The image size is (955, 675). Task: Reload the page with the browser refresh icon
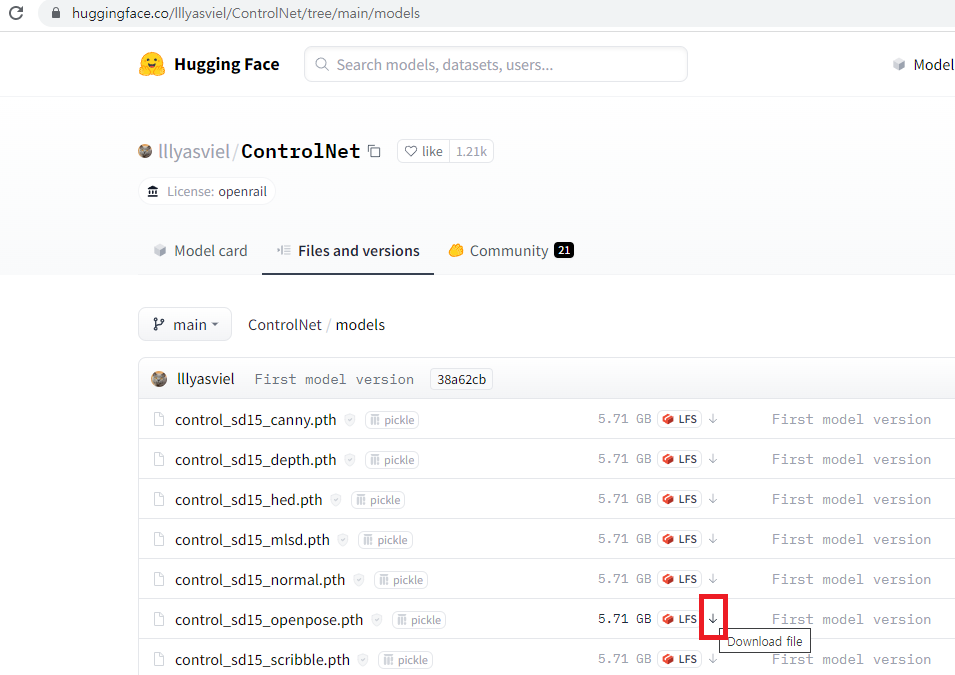[x=16, y=13]
